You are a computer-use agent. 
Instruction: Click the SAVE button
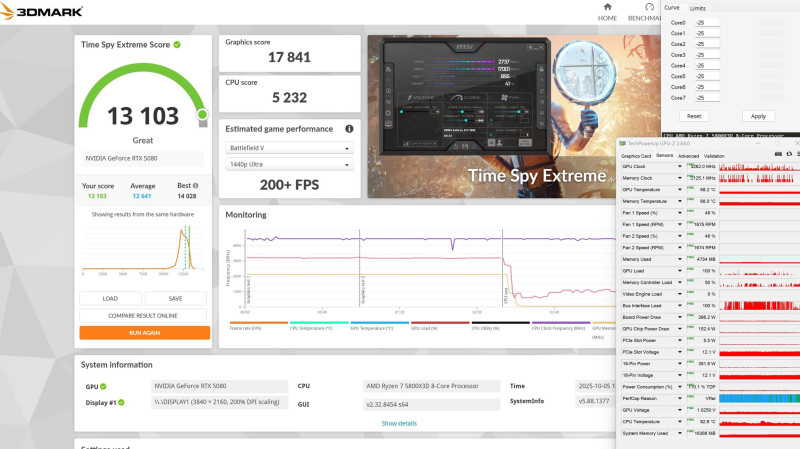point(176,298)
